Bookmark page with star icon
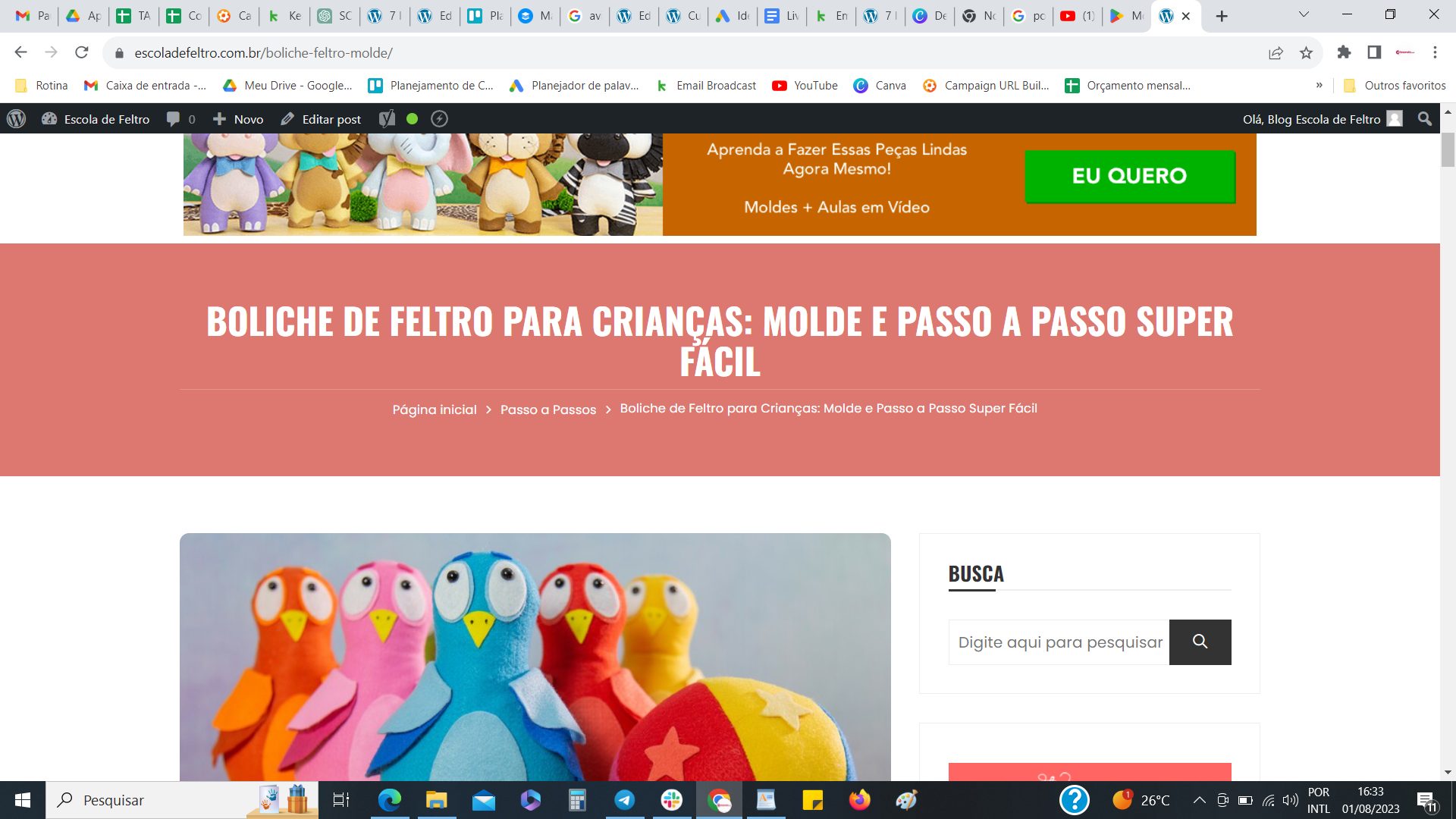 (1306, 52)
